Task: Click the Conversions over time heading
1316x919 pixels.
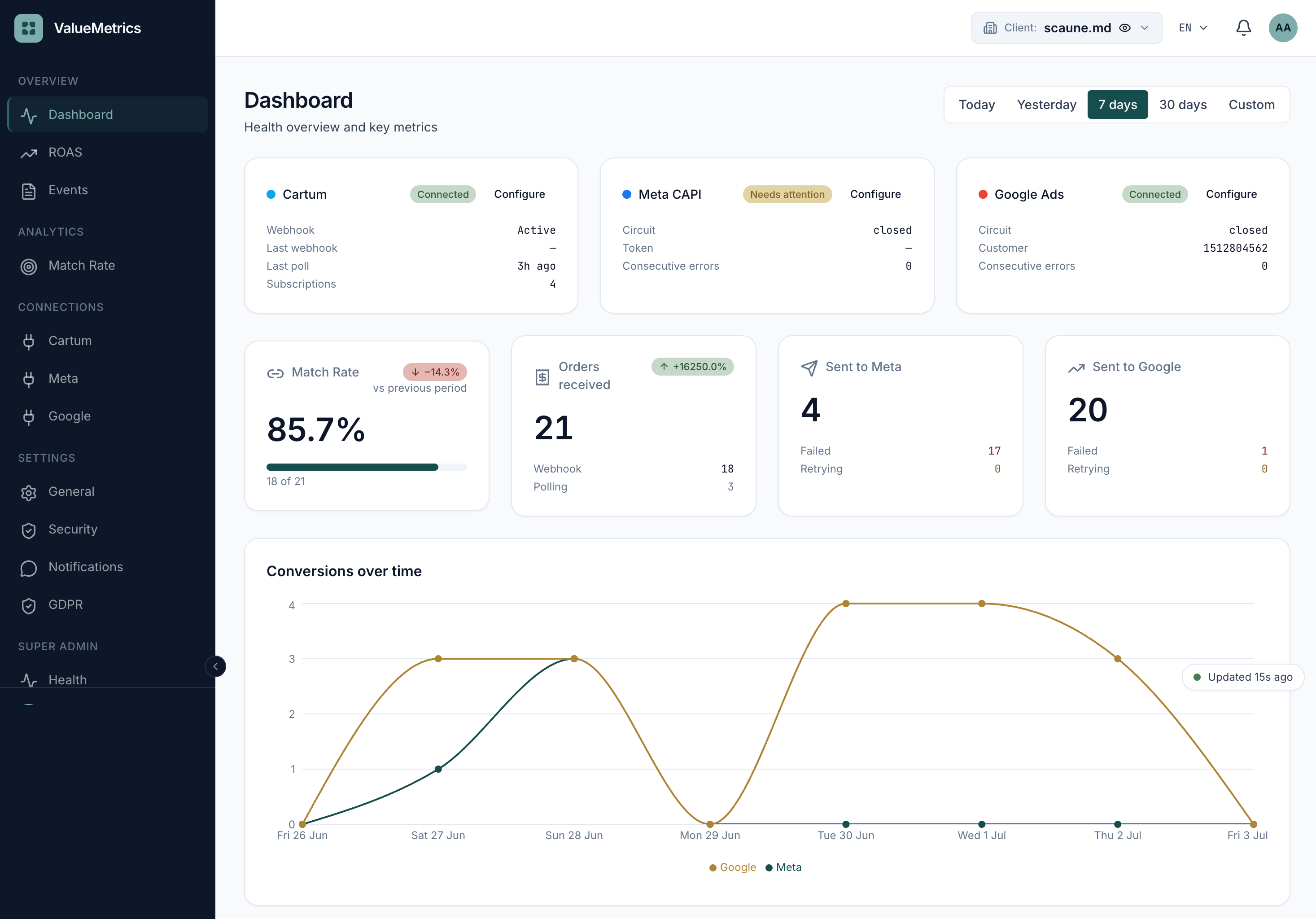Action: click(344, 571)
